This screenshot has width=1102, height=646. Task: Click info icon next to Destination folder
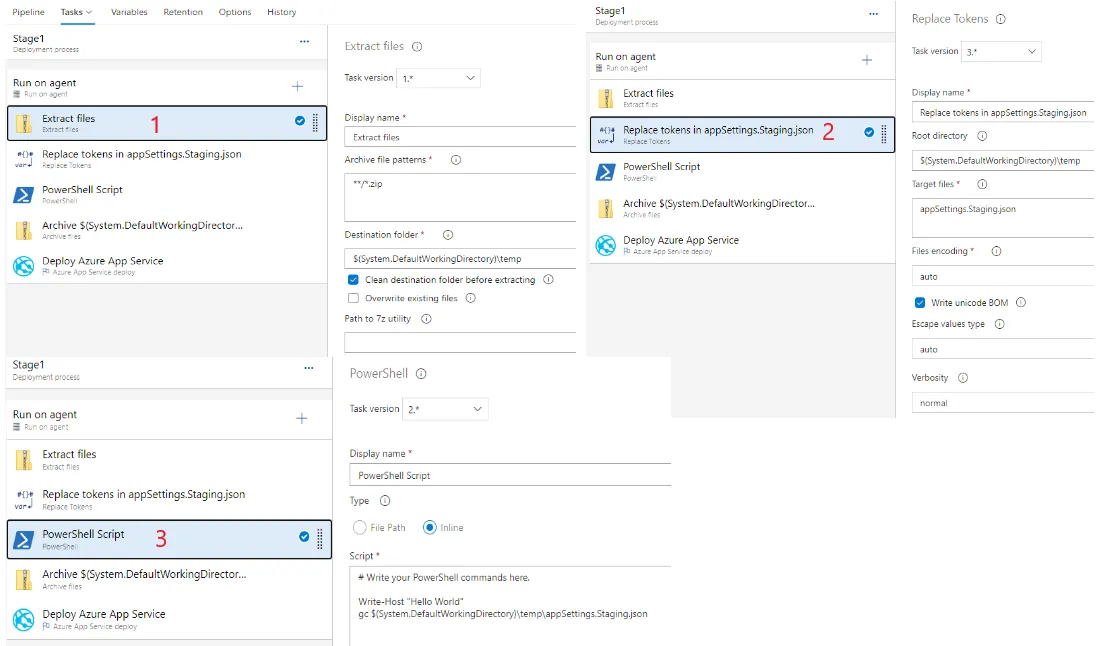pyautogui.click(x=448, y=235)
